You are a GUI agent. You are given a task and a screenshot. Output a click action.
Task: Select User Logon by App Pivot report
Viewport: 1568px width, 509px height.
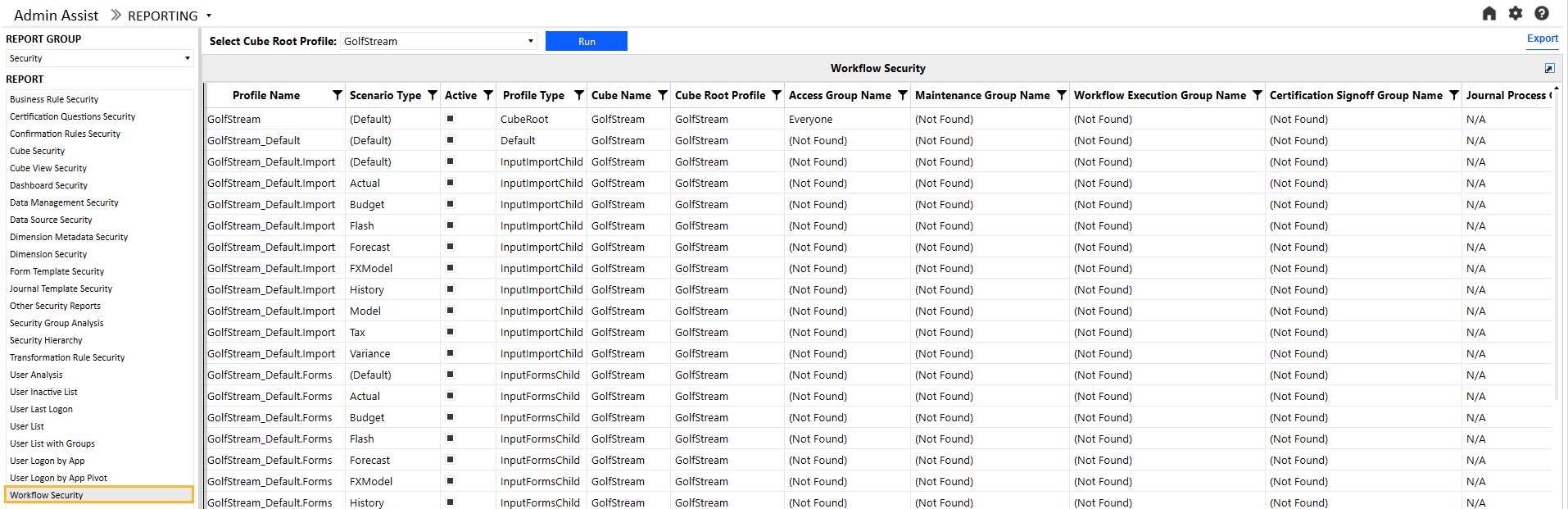point(58,478)
